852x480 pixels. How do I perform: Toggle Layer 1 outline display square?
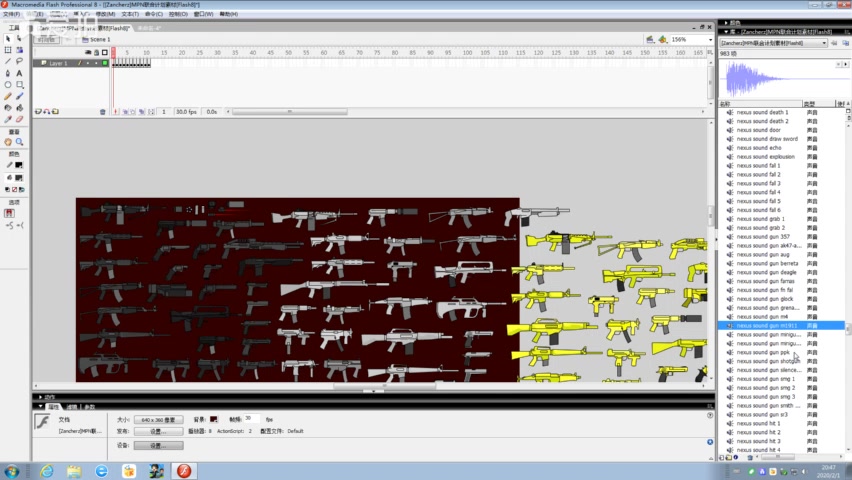pyautogui.click(x=104, y=63)
